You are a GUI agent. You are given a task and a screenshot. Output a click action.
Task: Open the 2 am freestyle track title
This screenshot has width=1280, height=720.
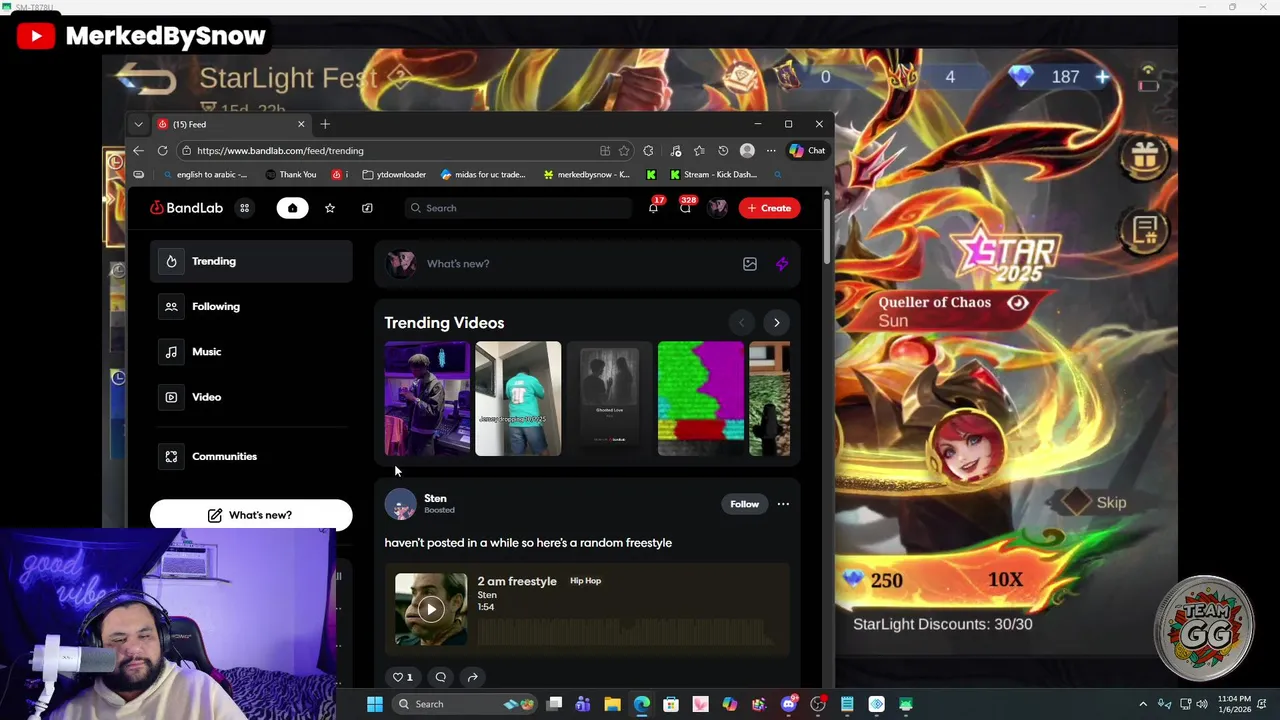pos(517,581)
